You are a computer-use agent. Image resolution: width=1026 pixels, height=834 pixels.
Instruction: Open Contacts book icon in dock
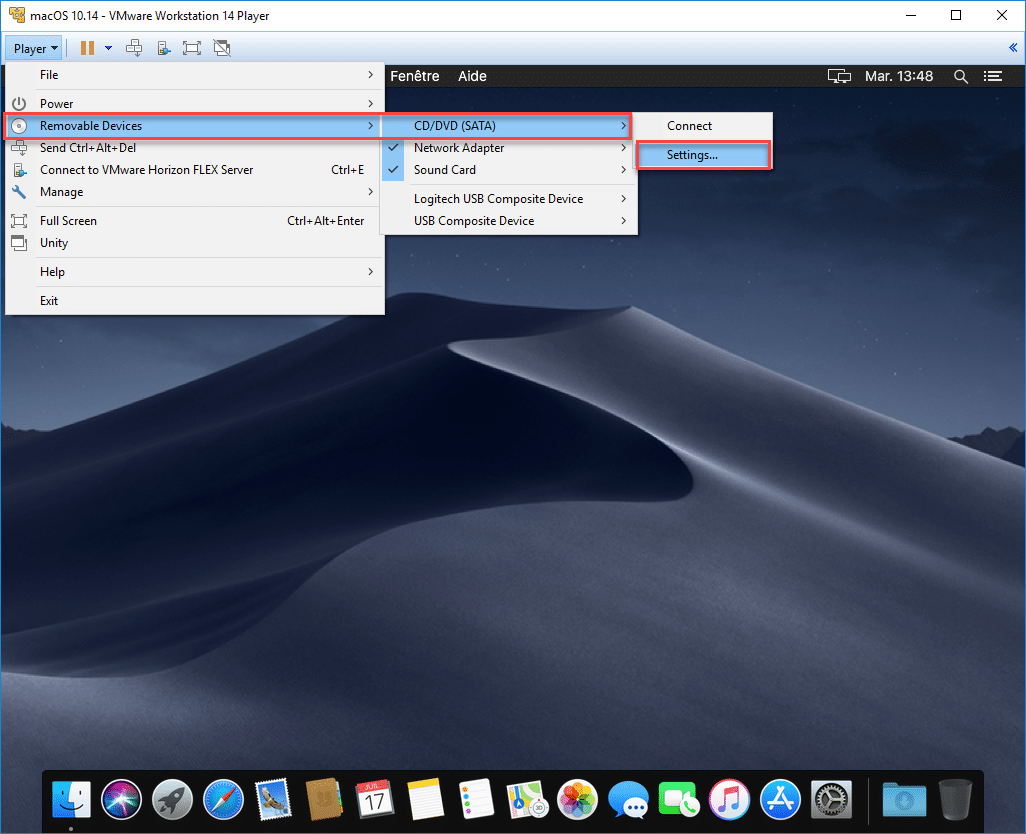tap(324, 799)
